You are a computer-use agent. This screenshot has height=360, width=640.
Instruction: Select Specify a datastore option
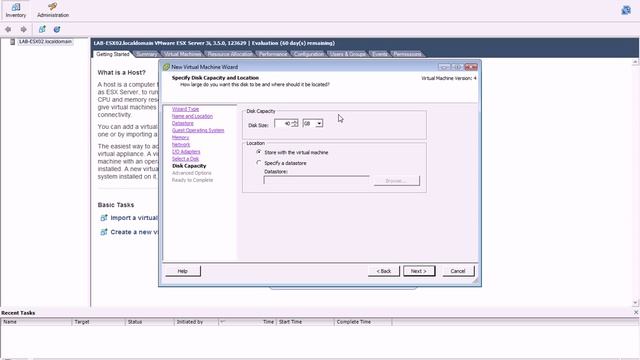(259, 162)
